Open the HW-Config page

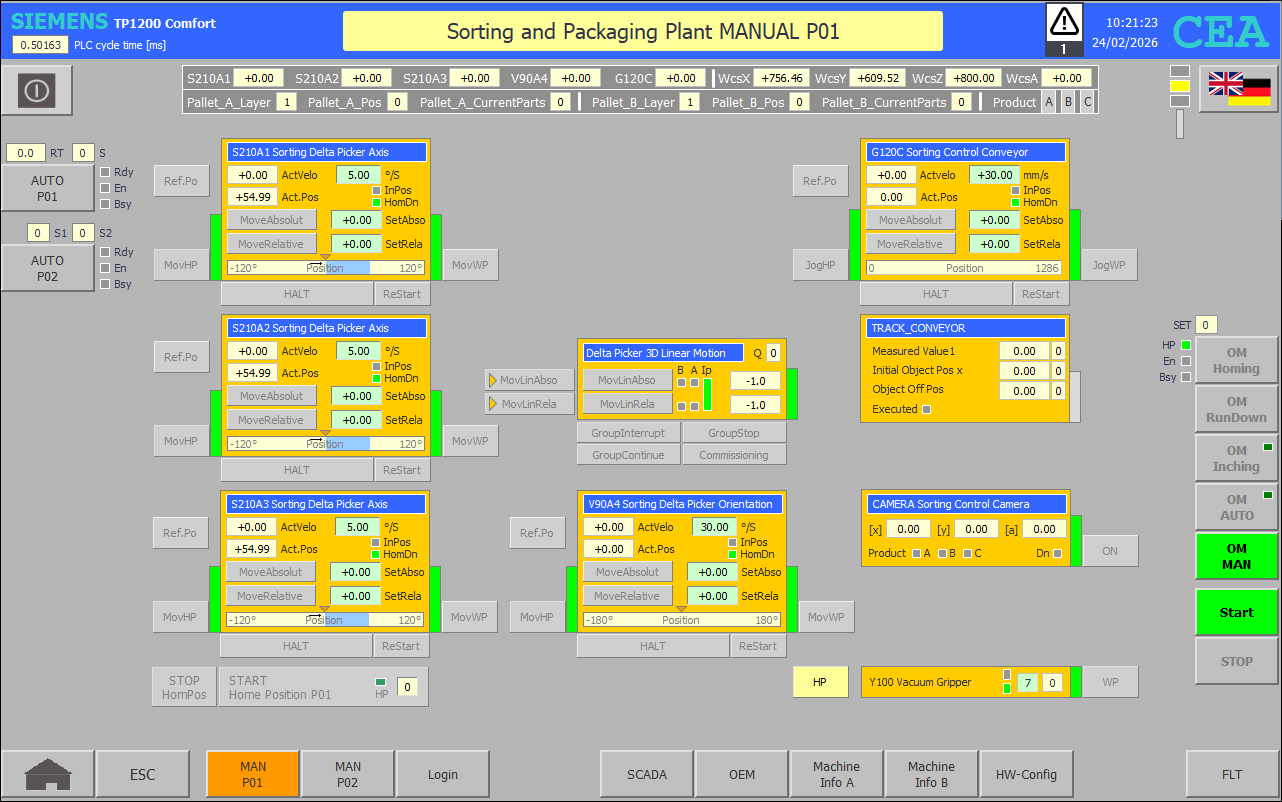[x=1026, y=774]
